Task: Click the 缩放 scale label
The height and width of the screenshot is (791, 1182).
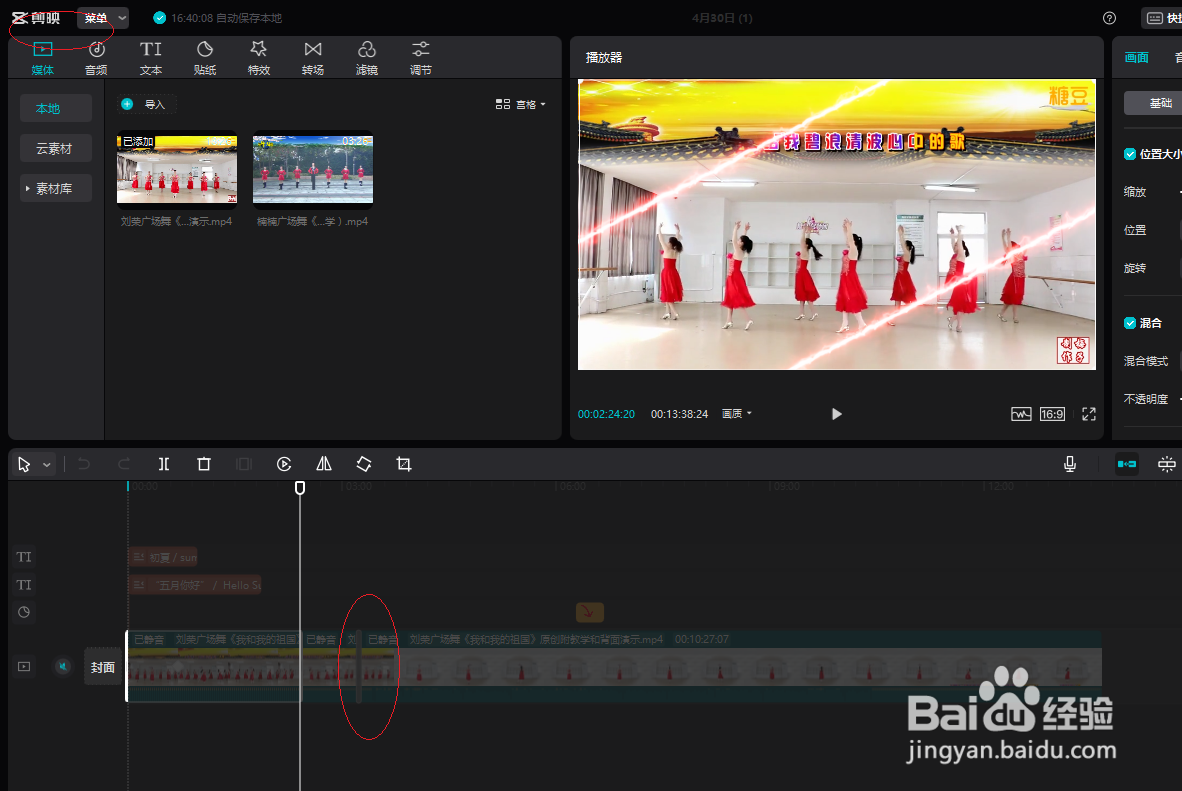Action: pyautogui.click(x=1135, y=192)
